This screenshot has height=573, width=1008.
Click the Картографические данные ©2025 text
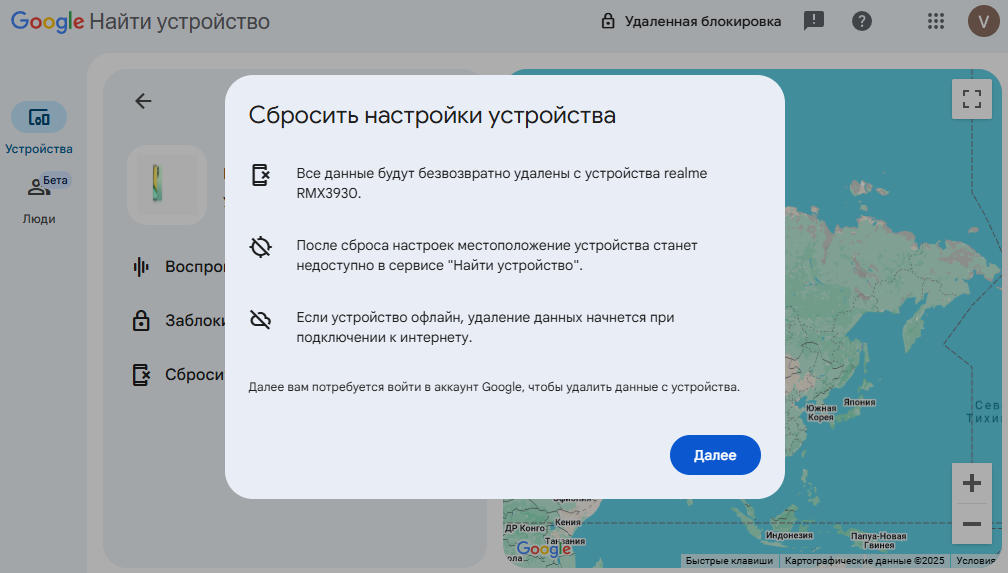coord(864,561)
